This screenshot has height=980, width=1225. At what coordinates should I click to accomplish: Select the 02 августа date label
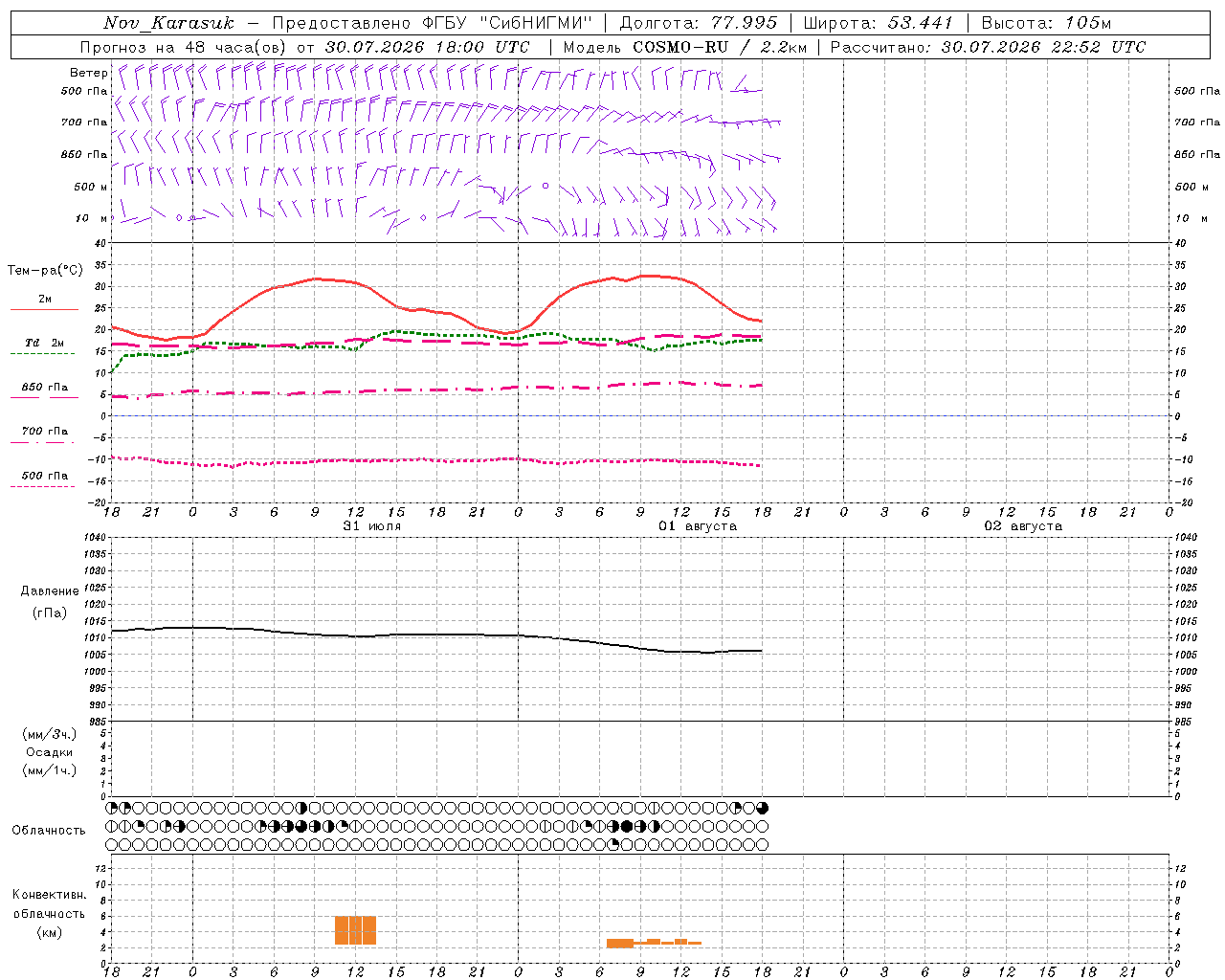pyautogui.click(x=1023, y=526)
